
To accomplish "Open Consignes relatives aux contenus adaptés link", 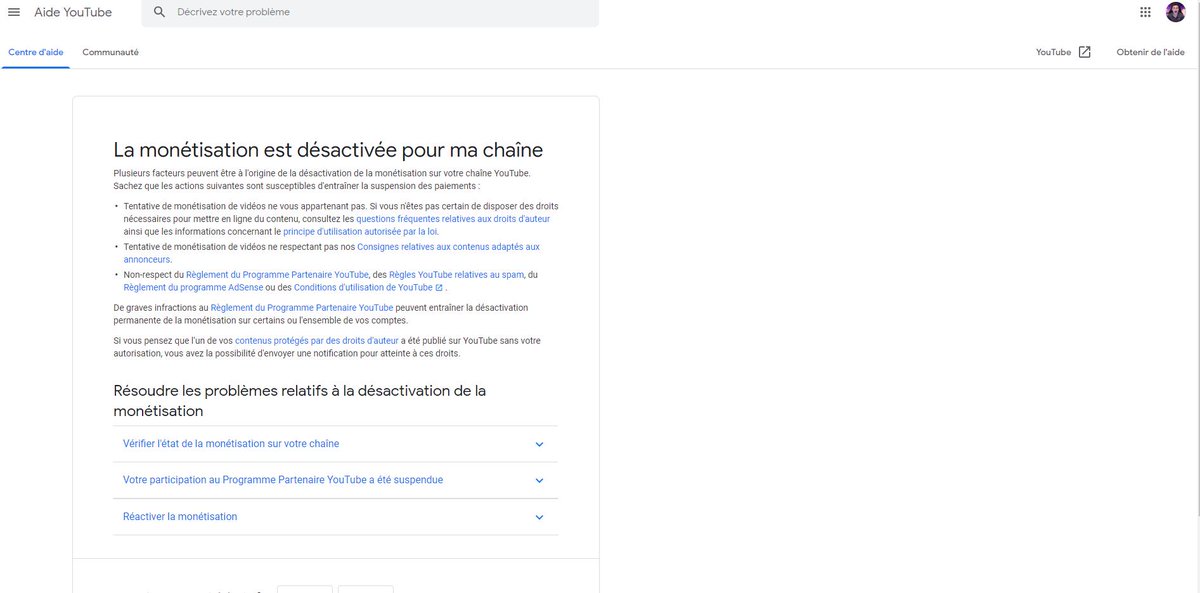I will click(331, 253).
